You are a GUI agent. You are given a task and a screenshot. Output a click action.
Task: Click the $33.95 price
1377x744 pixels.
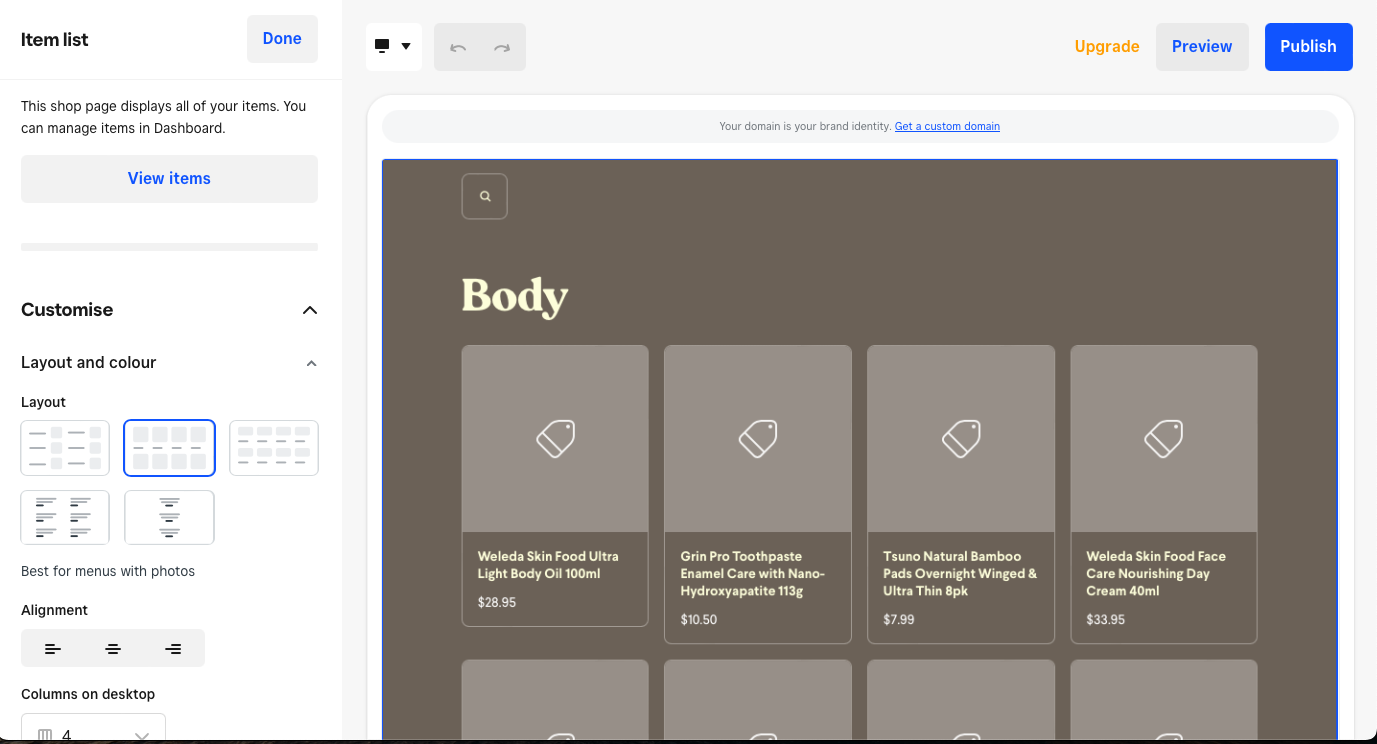click(x=1106, y=620)
